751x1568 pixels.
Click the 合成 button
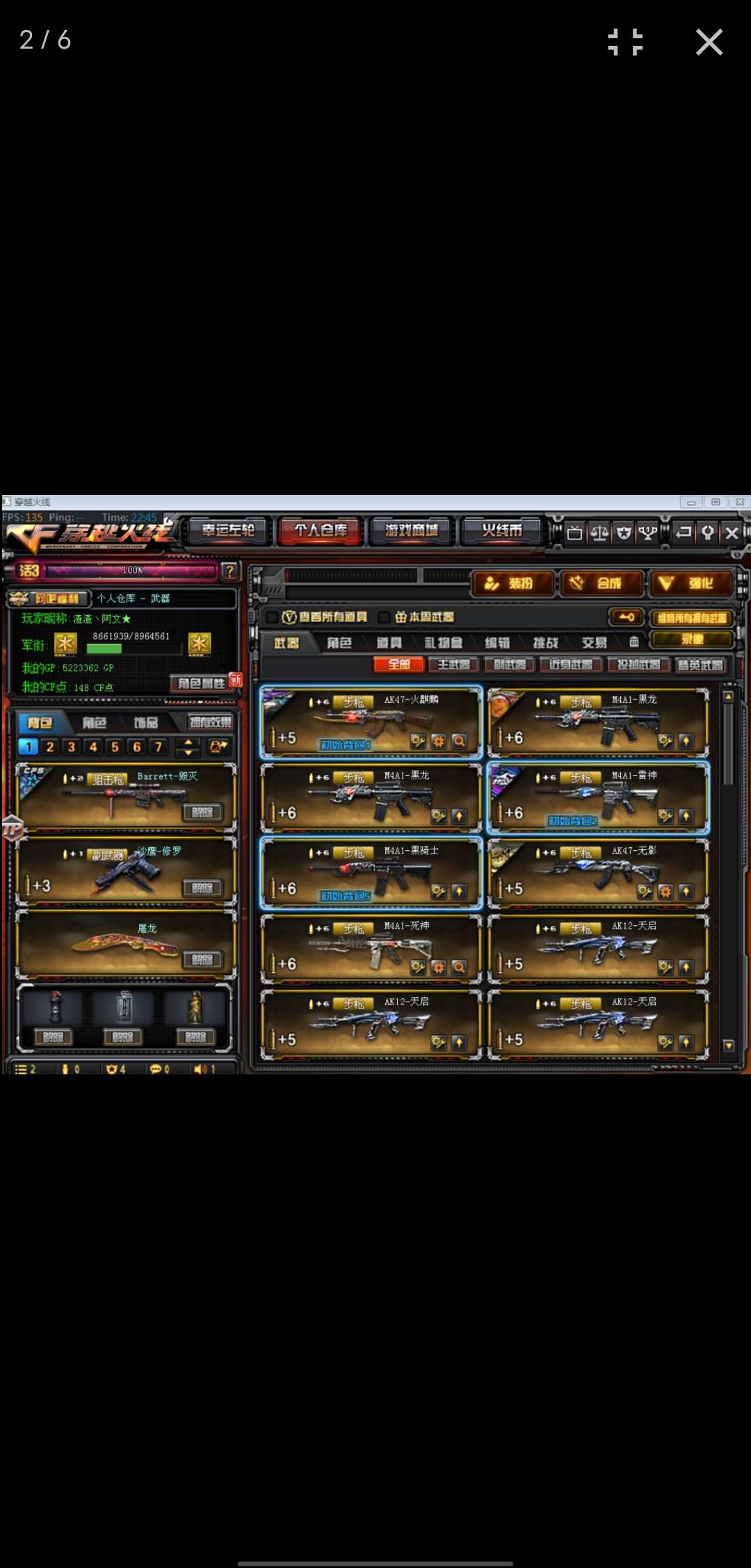point(601,583)
